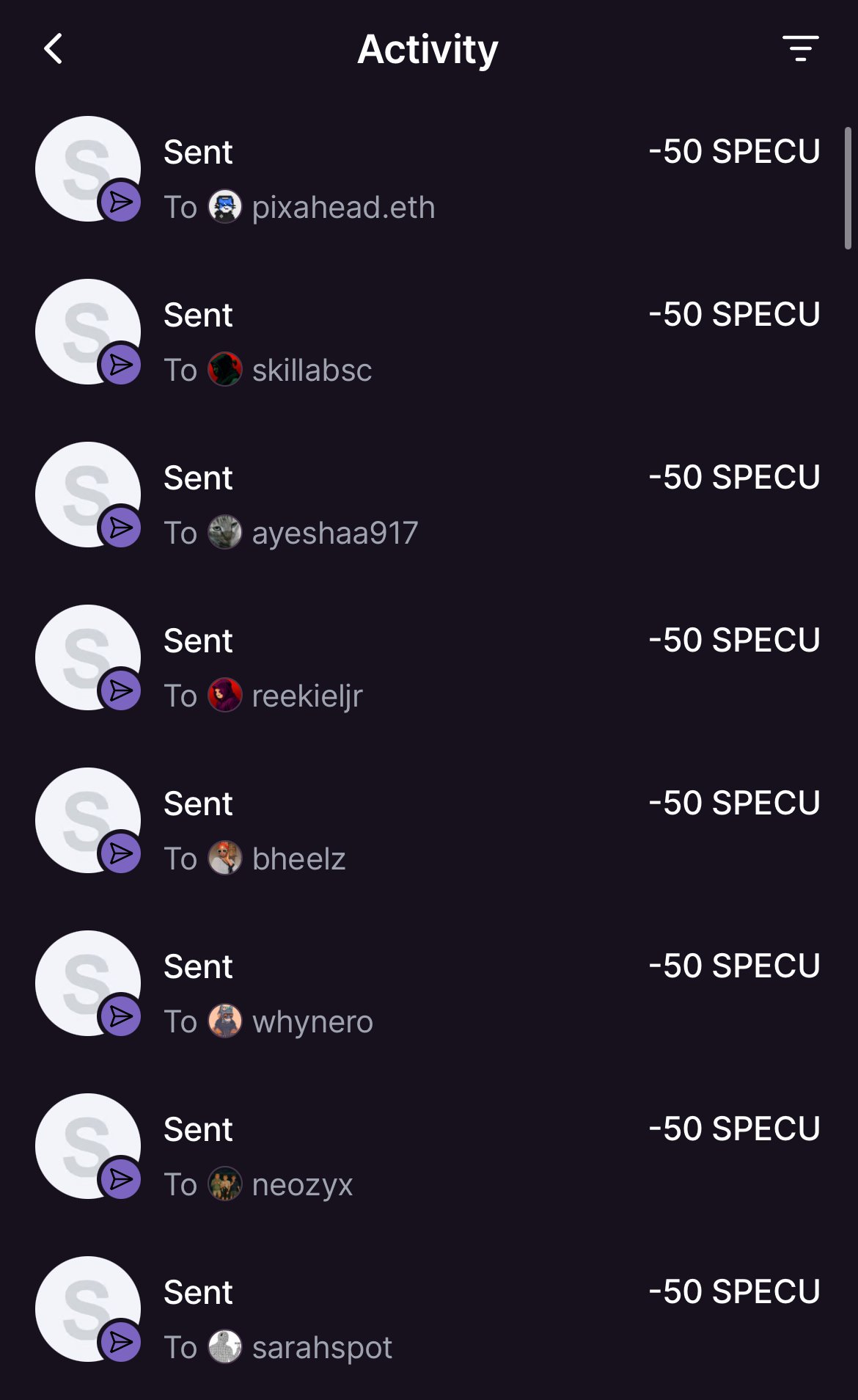This screenshot has width=858, height=1400.
Task: Click whynero's profile avatar
Action: coord(225,1021)
